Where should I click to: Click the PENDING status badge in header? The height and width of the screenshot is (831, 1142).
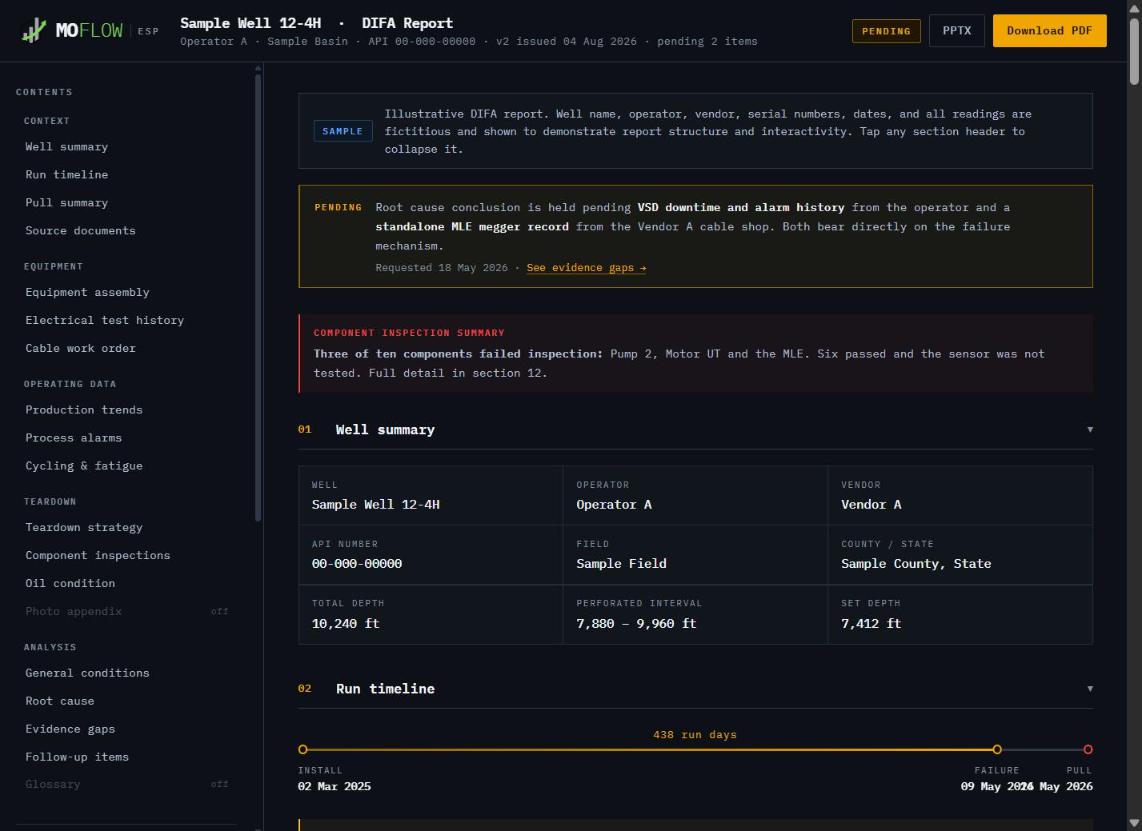point(886,31)
